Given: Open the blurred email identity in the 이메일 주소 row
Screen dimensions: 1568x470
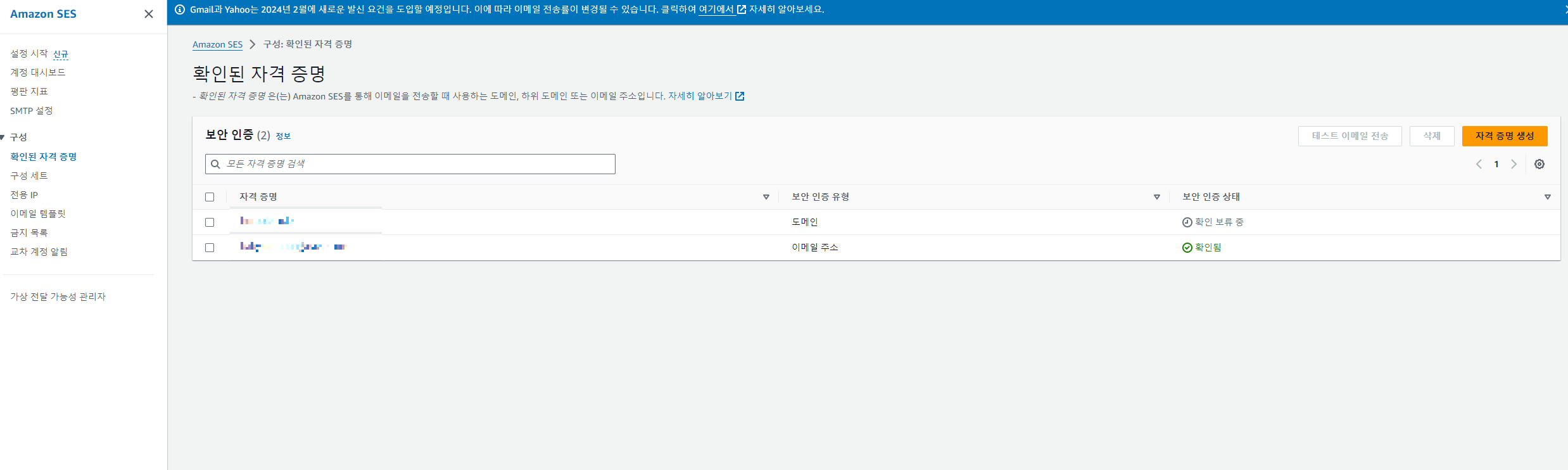Looking at the screenshot, I should click(x=293, y=246).
